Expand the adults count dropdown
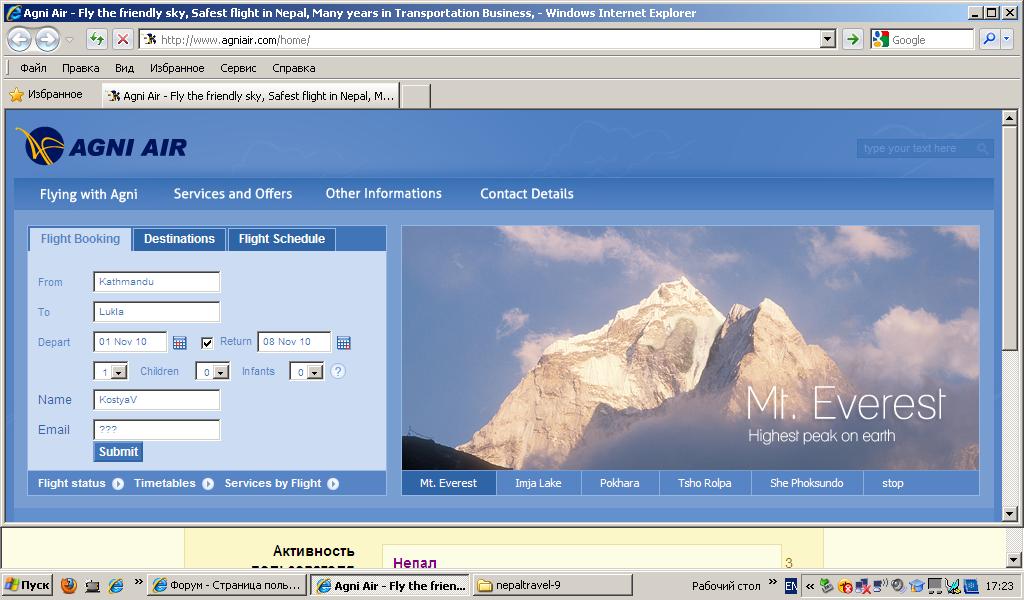The image size is (1024, 600). pyautogui.click(x=119, y=372)
